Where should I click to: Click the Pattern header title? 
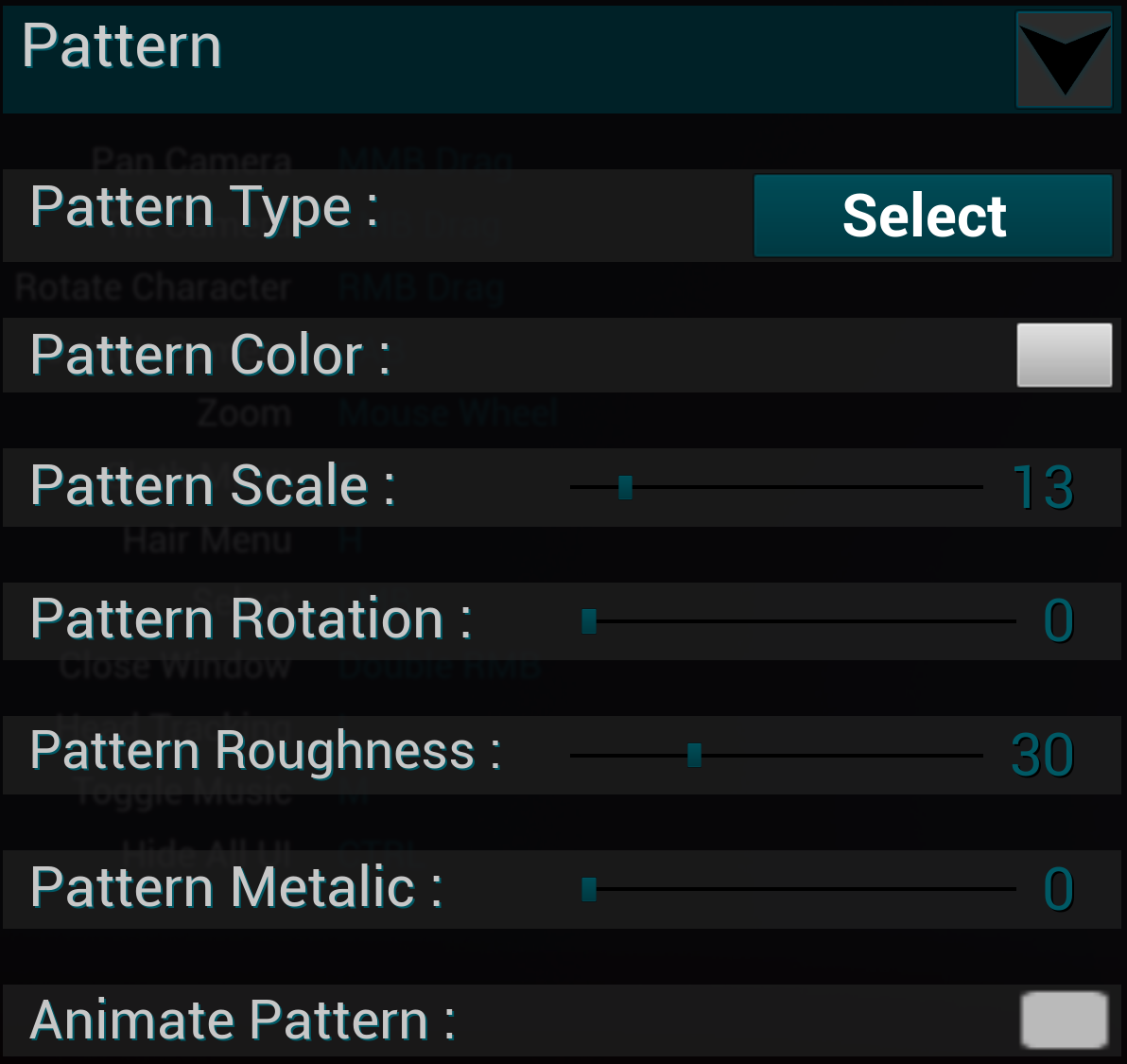[x=122, y=46]
